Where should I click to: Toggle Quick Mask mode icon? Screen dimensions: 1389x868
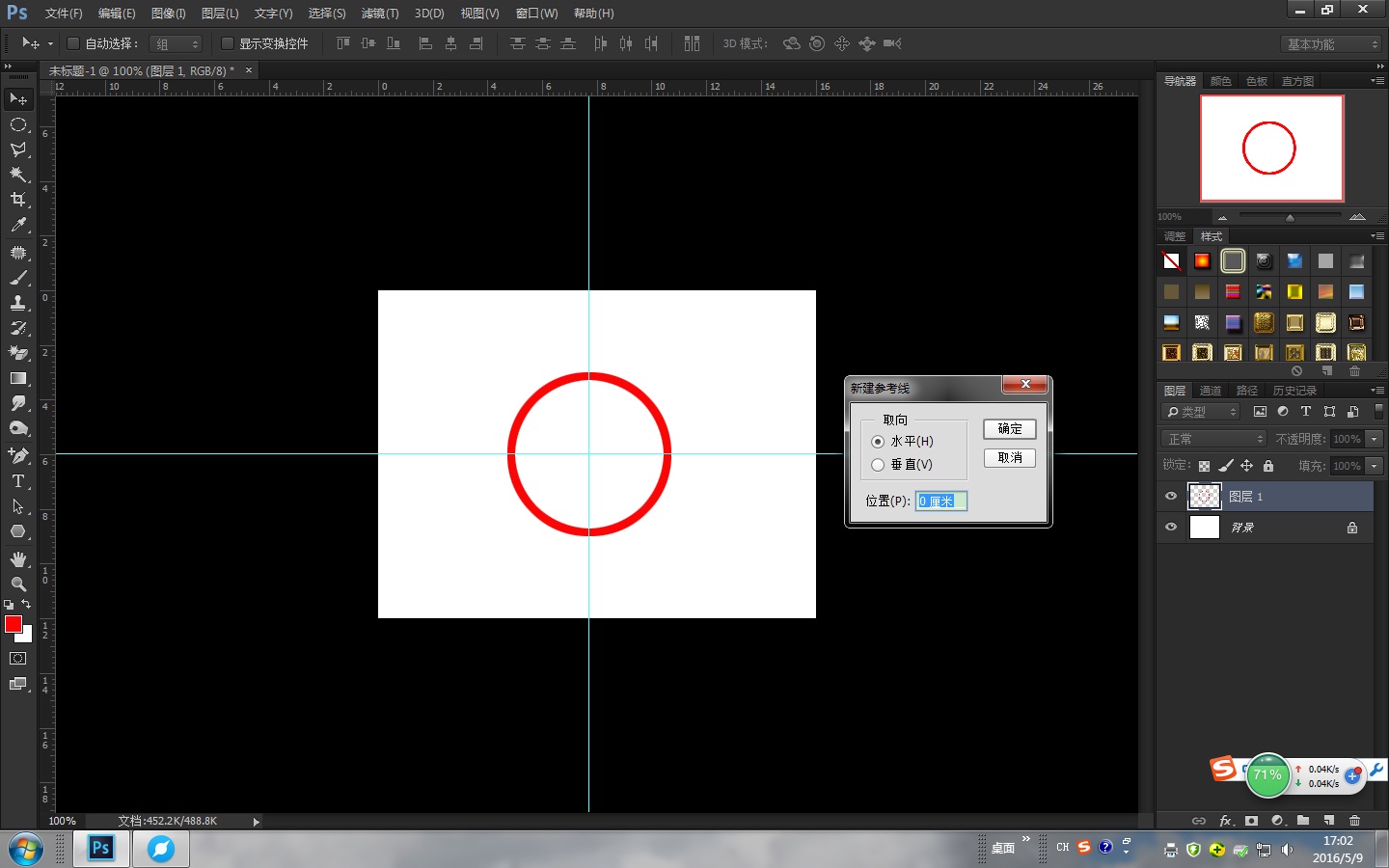18,659
